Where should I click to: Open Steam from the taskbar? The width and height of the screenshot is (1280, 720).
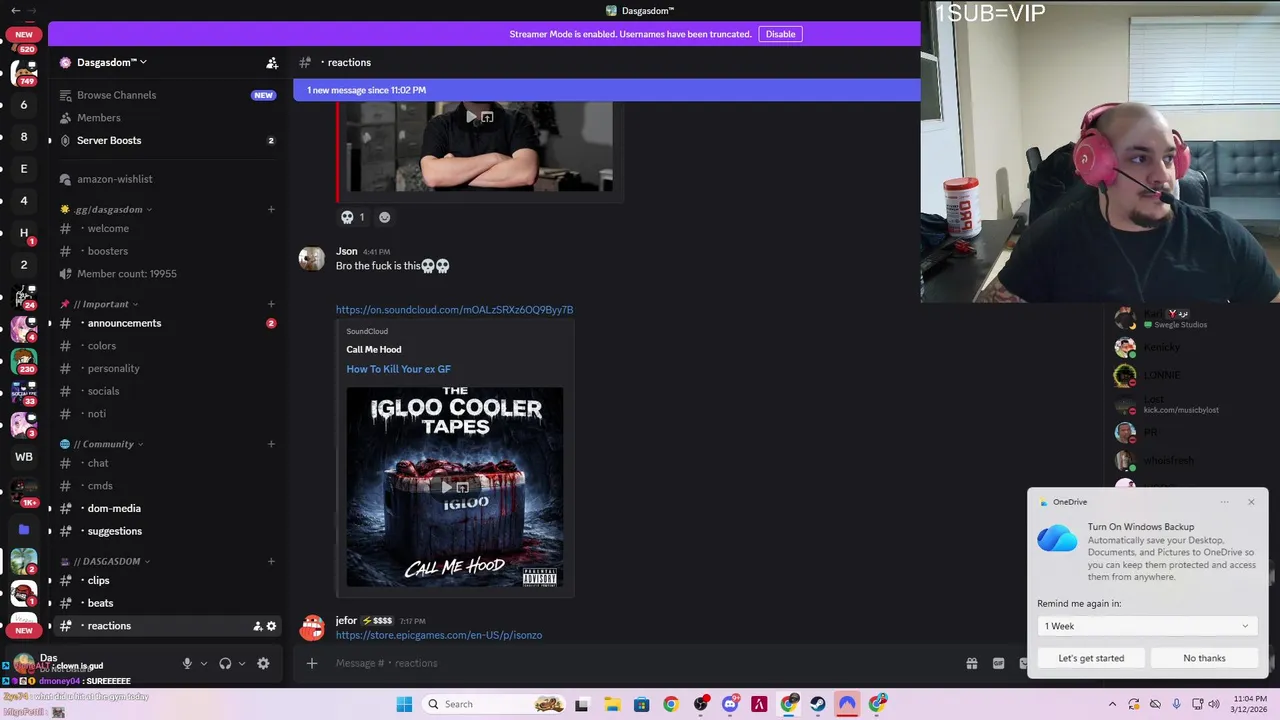(x=818, y=704)
